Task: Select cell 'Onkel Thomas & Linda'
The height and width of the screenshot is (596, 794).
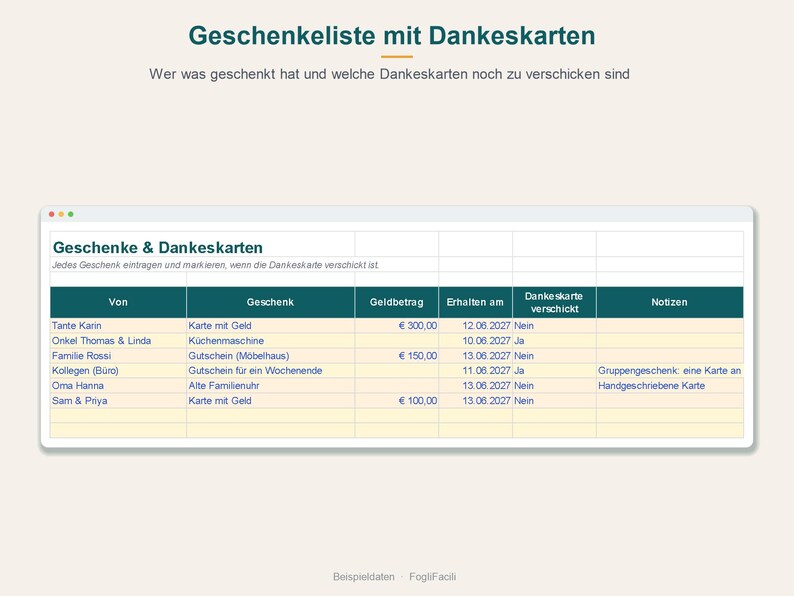Action: click(x=118, y=341)
